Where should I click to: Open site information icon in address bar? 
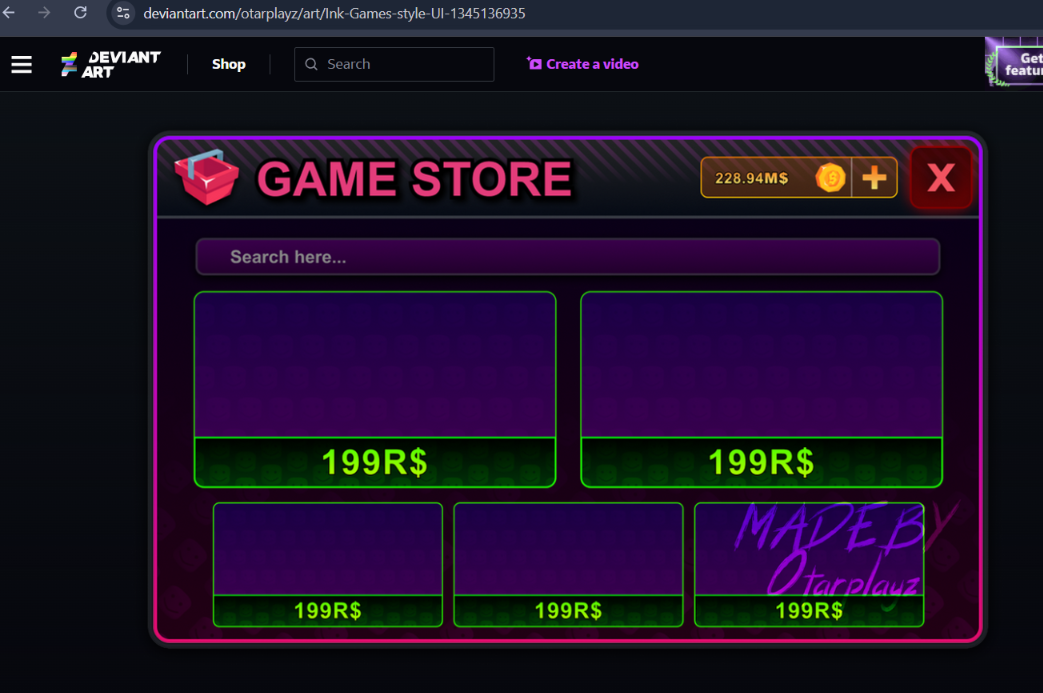pos(123,13)
